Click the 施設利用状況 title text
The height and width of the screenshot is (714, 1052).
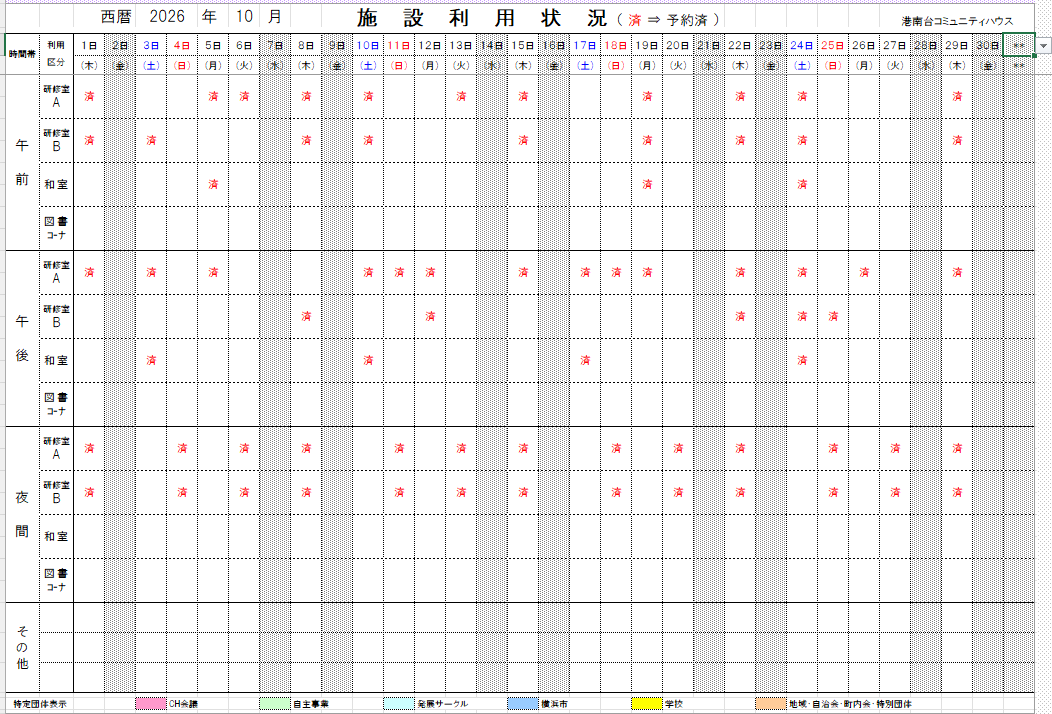pyautogui.click(x=482, y=18)
